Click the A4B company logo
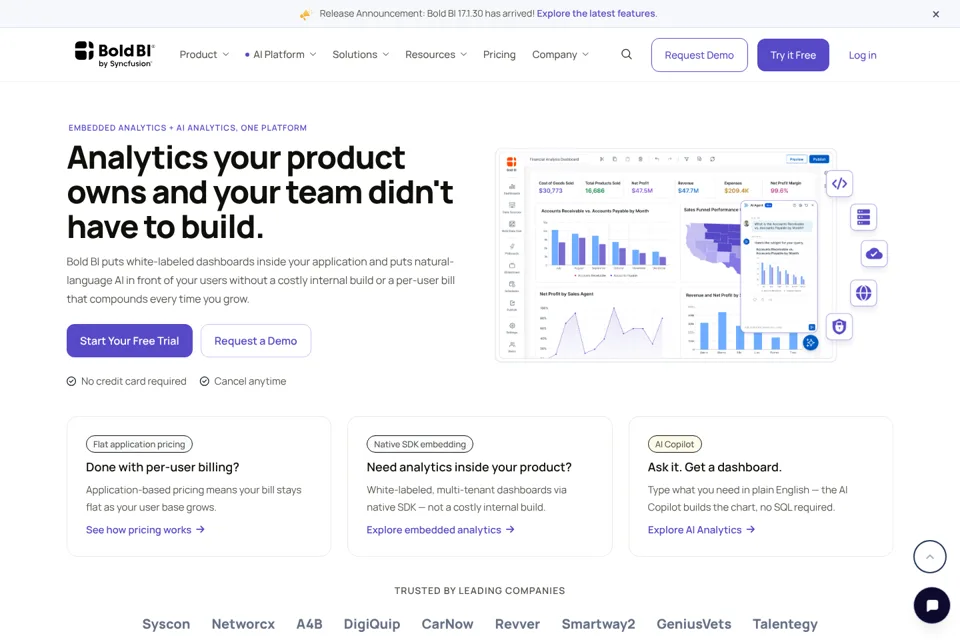 [x=309, y=624]
